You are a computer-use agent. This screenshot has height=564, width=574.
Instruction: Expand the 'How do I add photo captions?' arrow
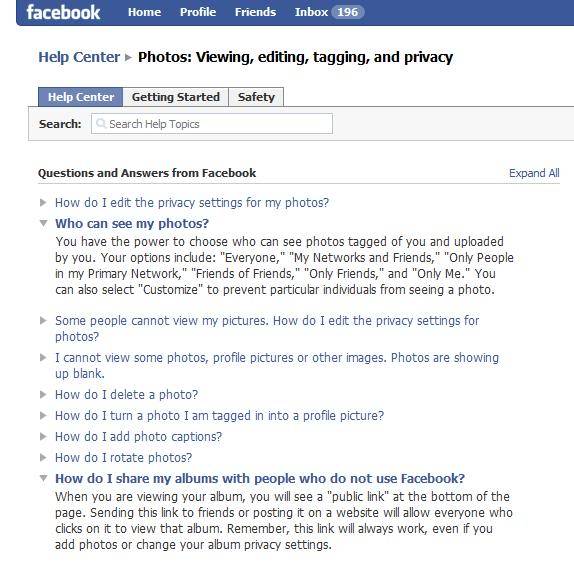tap(43, 436)
